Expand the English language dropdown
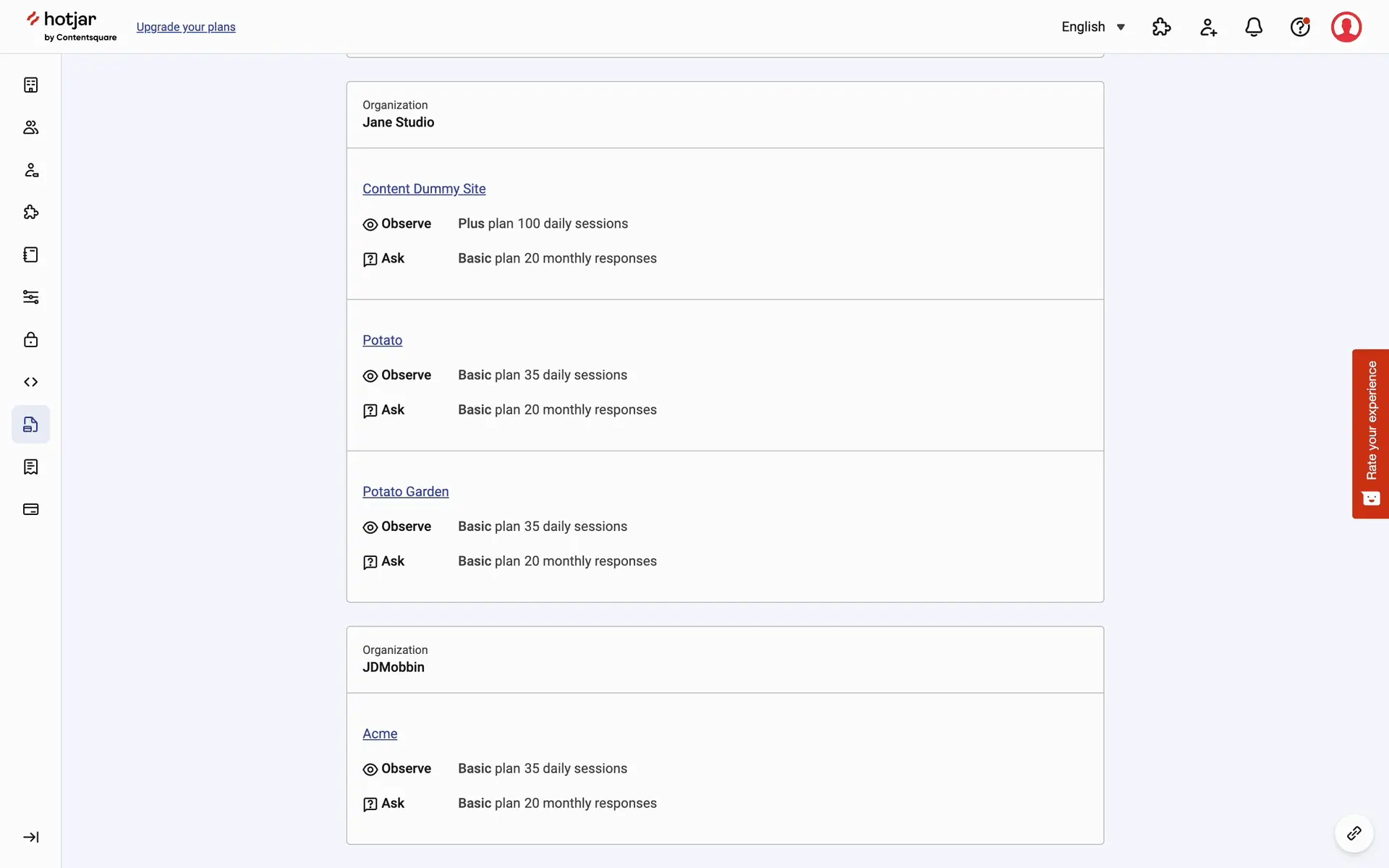This screenshot has height=868, width=1389. [x=1093, y=27]
